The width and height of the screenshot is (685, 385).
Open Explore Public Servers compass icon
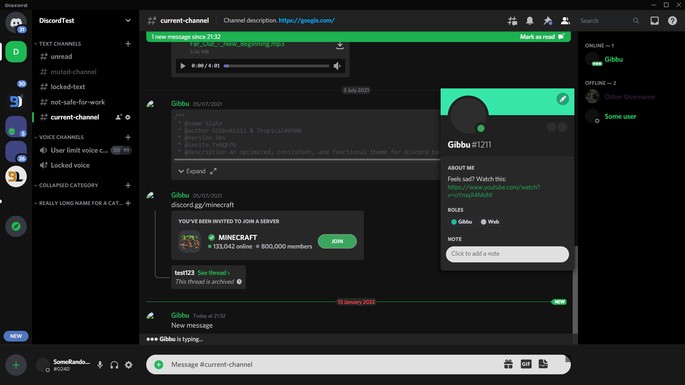pos(16,226)
